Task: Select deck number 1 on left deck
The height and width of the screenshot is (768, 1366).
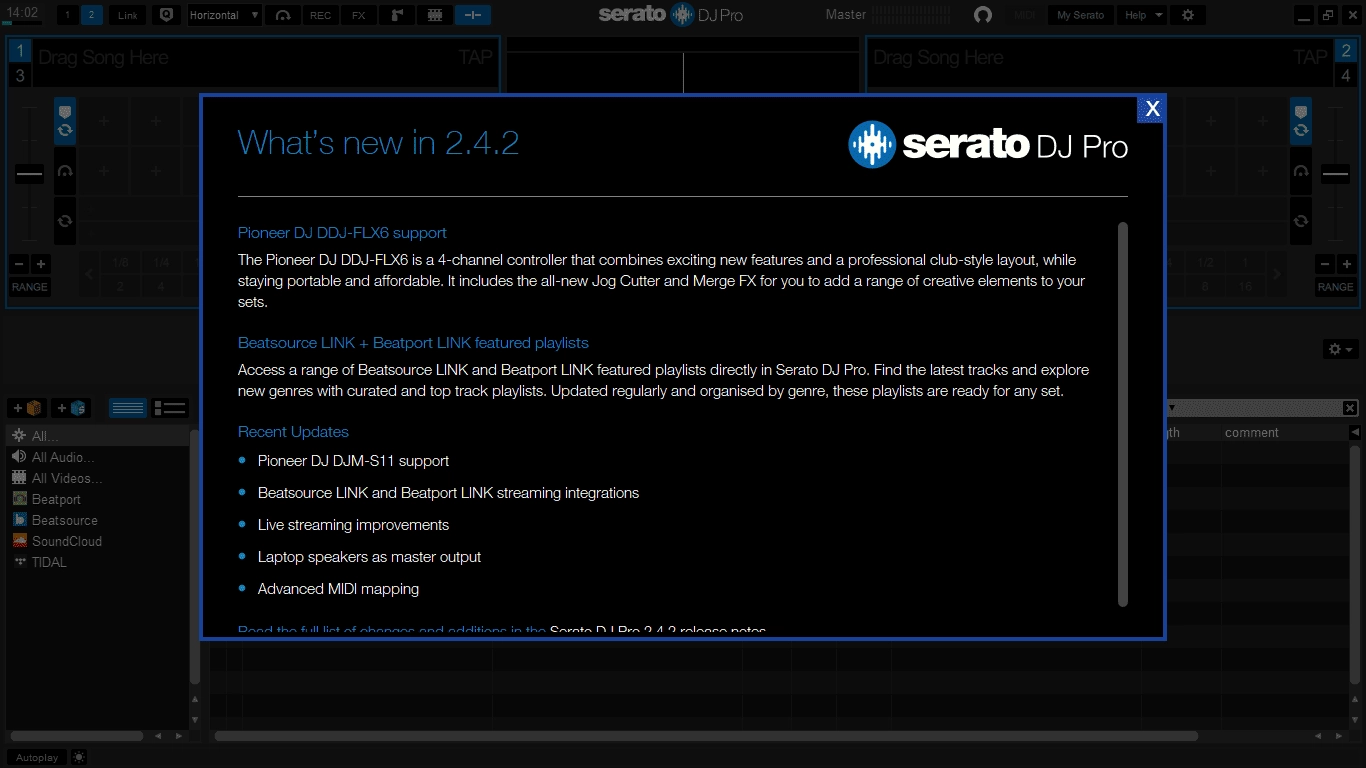Action: [x=19, y=52]
